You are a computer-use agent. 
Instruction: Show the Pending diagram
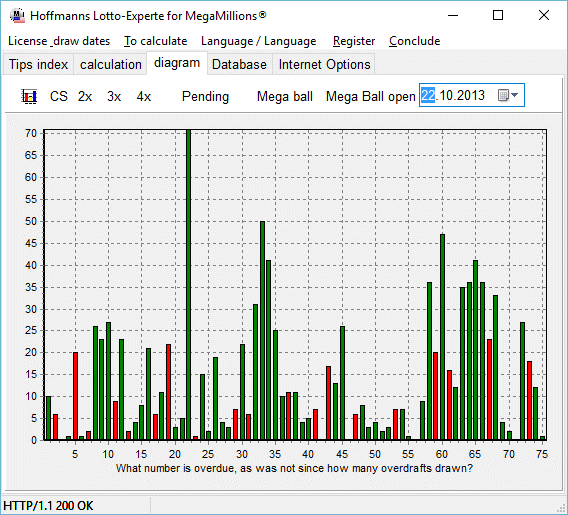(x=205, y=96)
